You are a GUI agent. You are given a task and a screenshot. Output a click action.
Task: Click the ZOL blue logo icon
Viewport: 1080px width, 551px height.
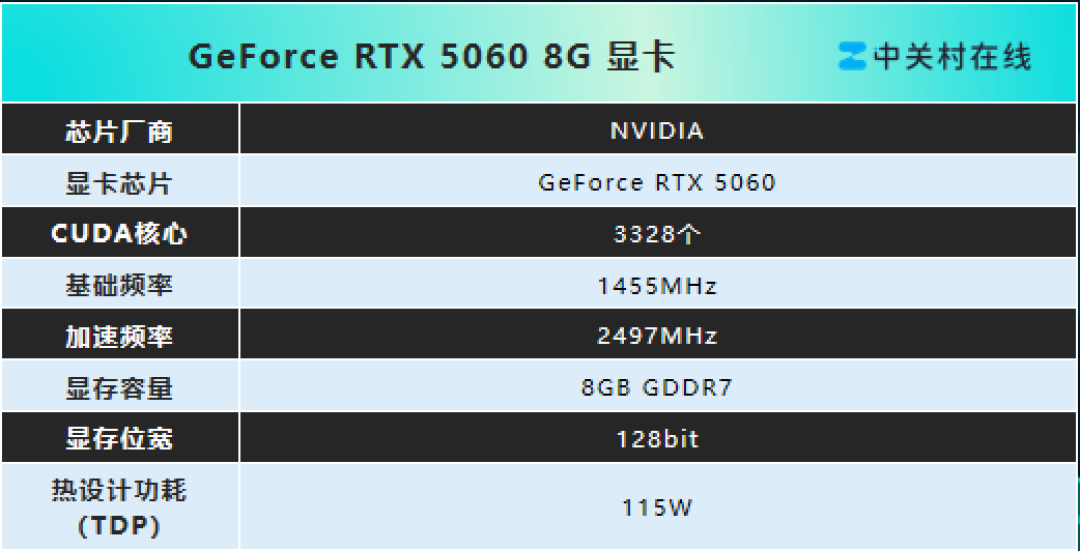(x=852, y=56)
